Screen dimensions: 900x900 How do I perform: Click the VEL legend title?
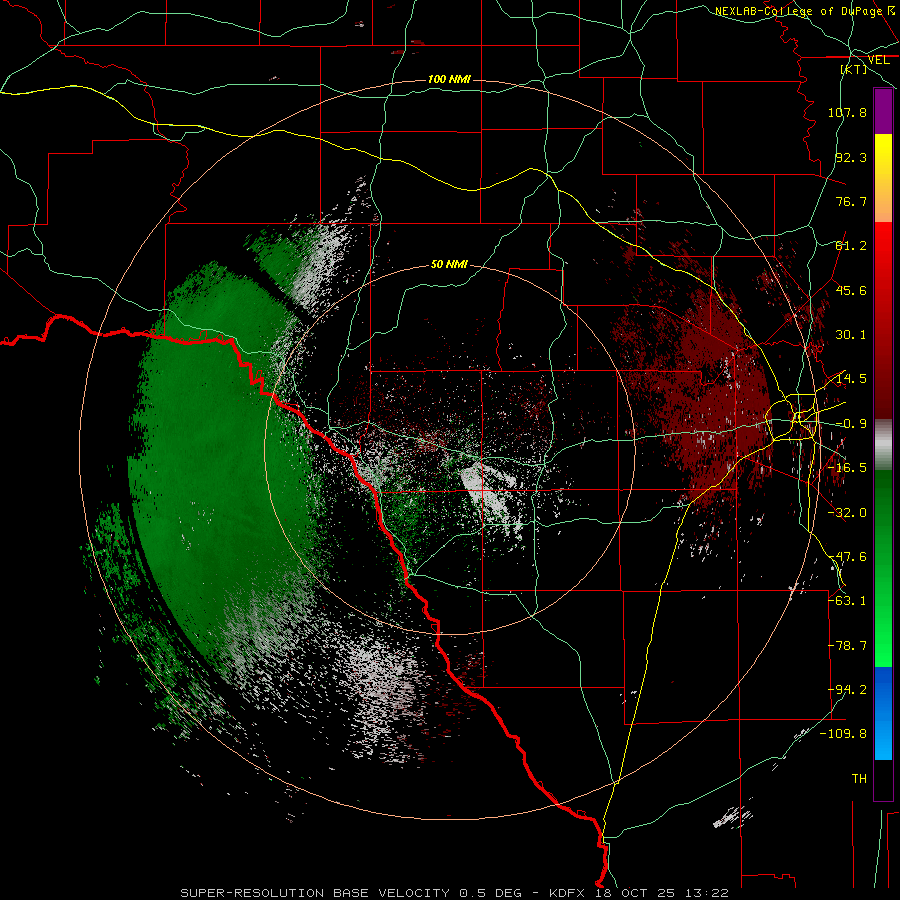(878, 60)
